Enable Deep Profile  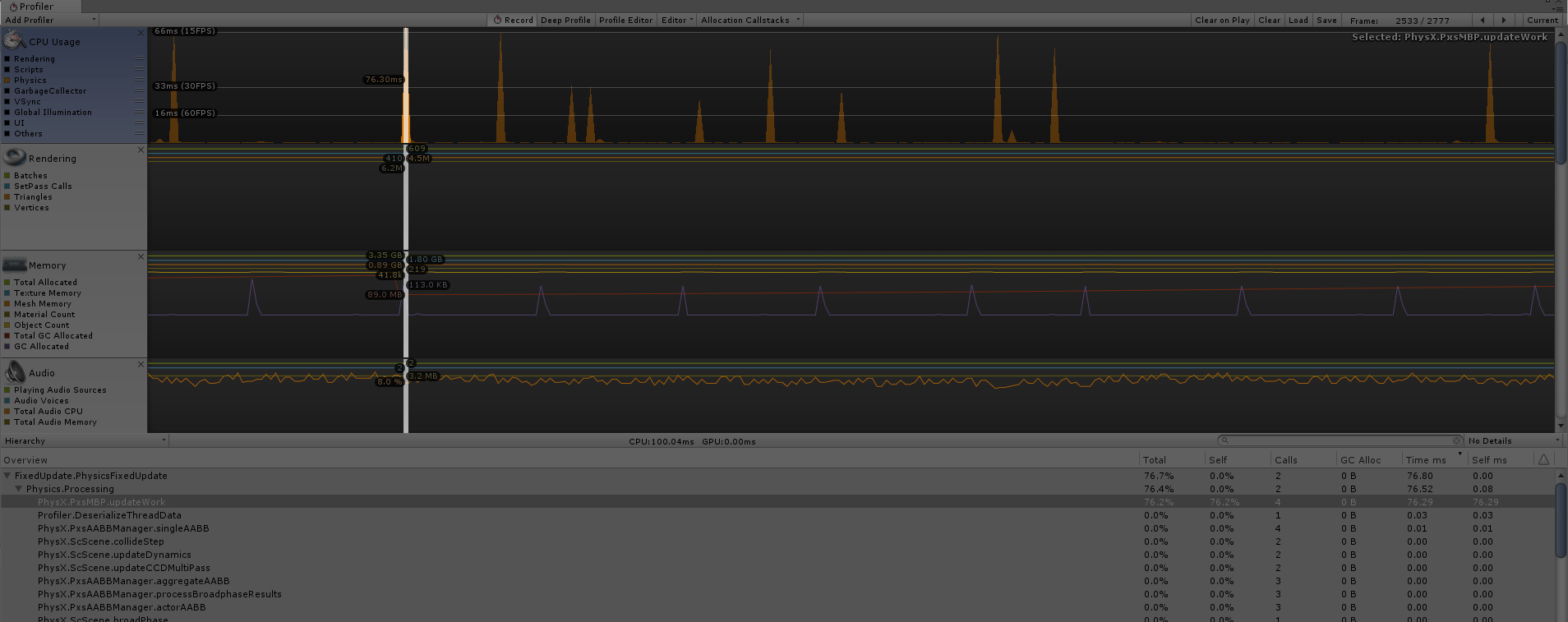click(565, 20)
